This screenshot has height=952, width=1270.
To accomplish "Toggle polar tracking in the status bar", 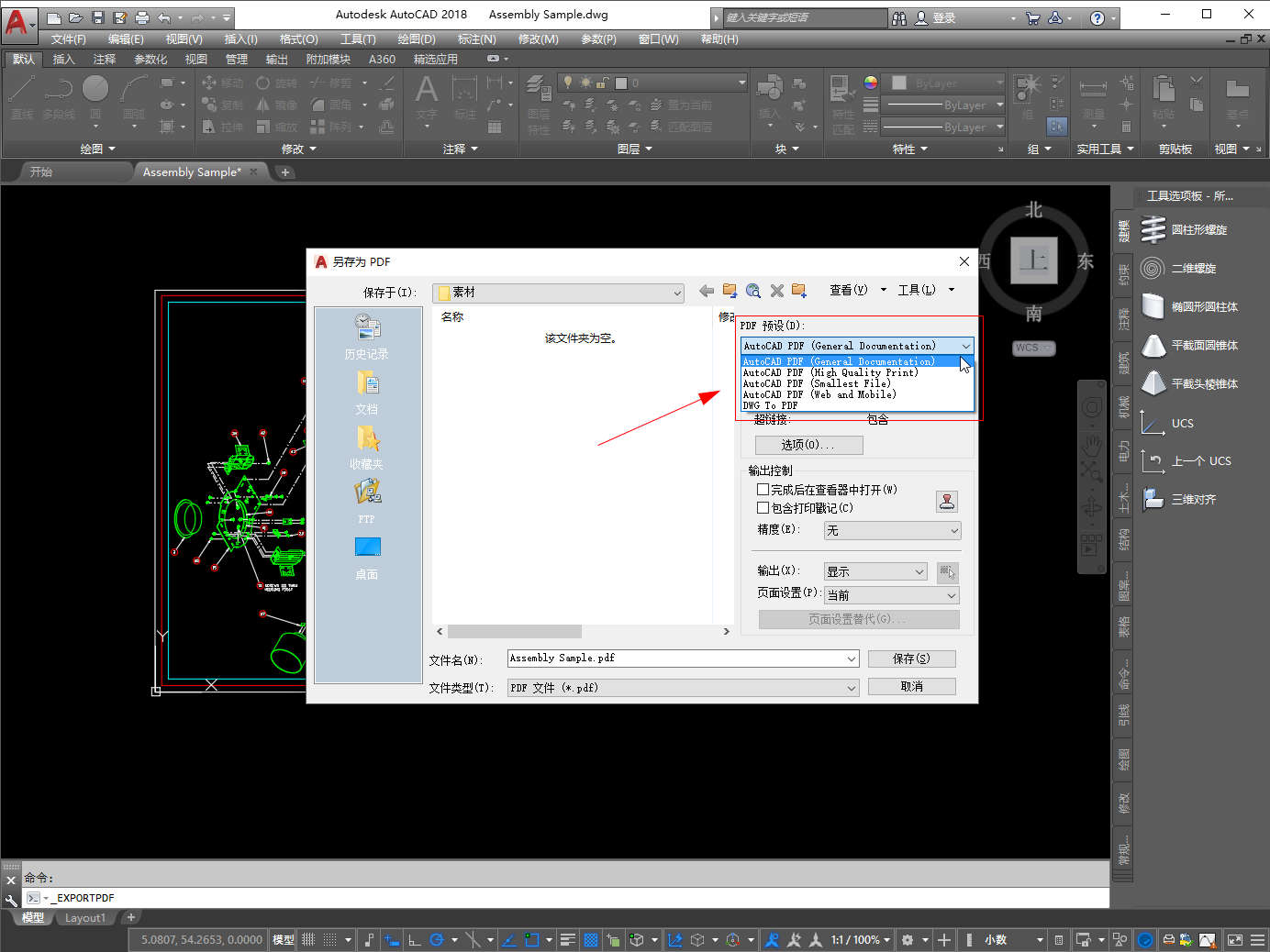I will coord(437,940).
